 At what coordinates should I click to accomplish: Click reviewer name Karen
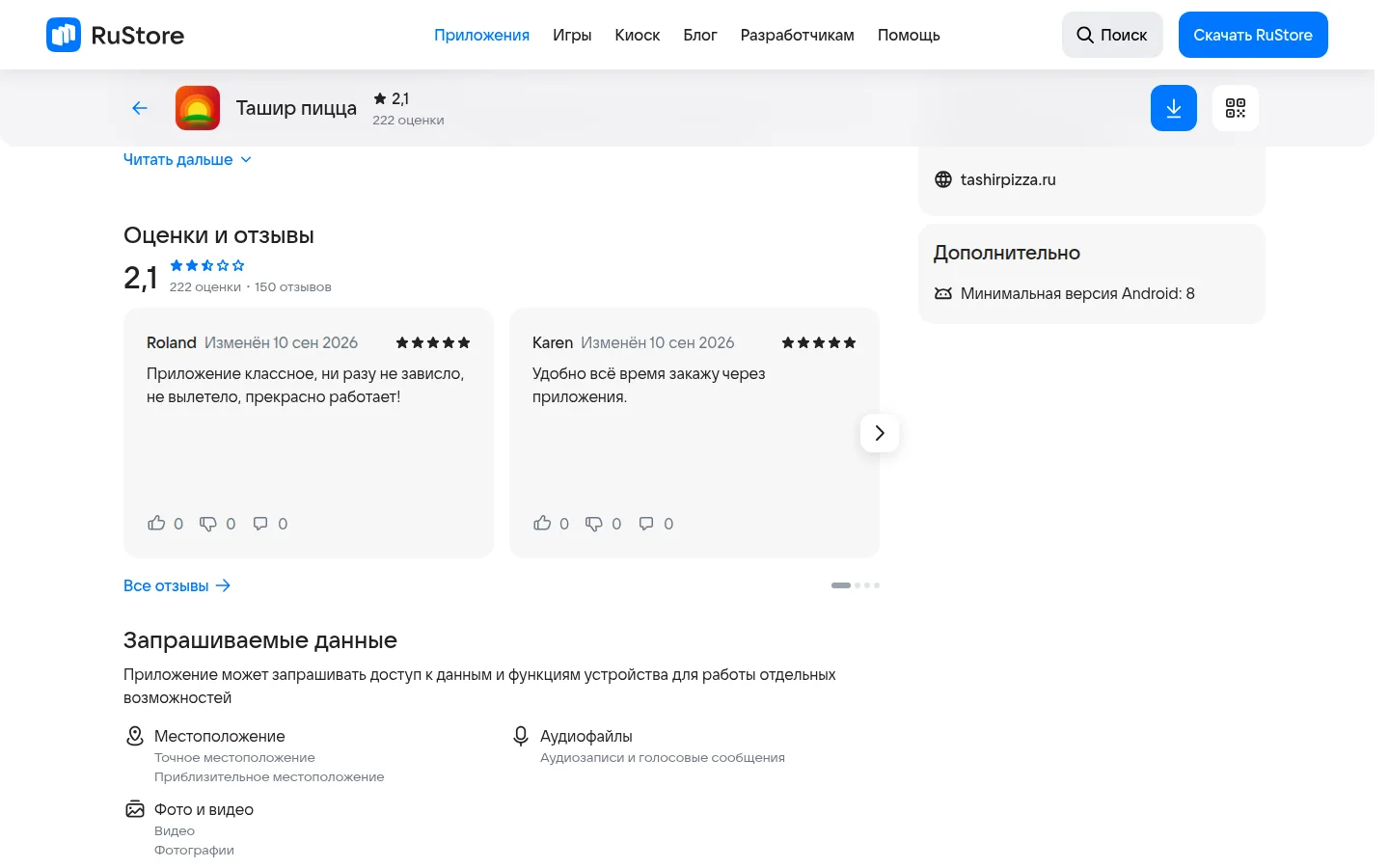click(553, 342)
